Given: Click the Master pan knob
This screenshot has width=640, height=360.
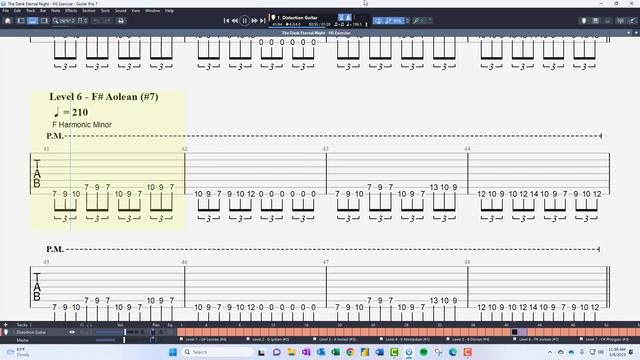Looking at the screenshot, I should pyautogui.click(x=153, y=340).
